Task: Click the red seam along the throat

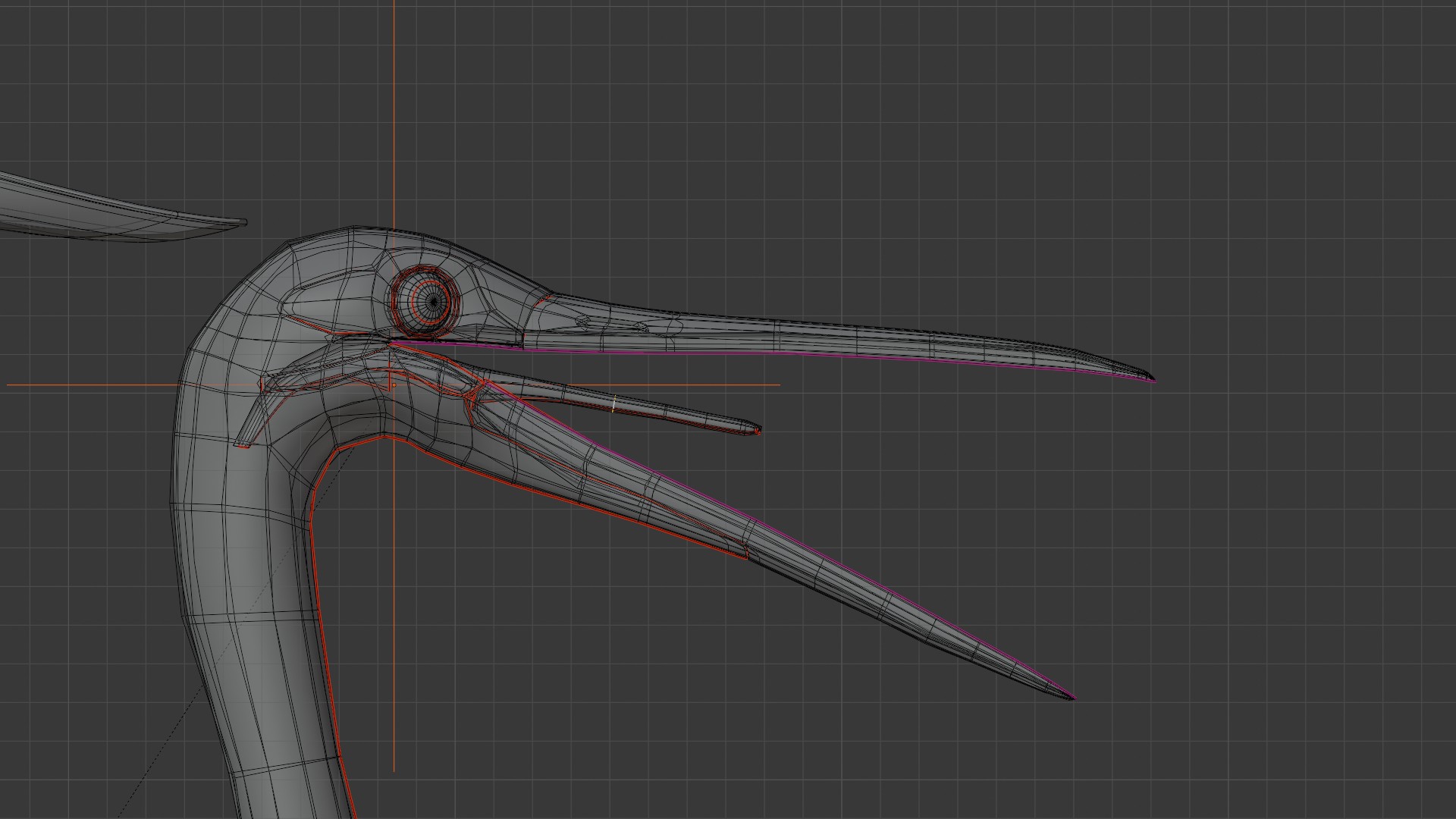Action: tap(312, 523)
